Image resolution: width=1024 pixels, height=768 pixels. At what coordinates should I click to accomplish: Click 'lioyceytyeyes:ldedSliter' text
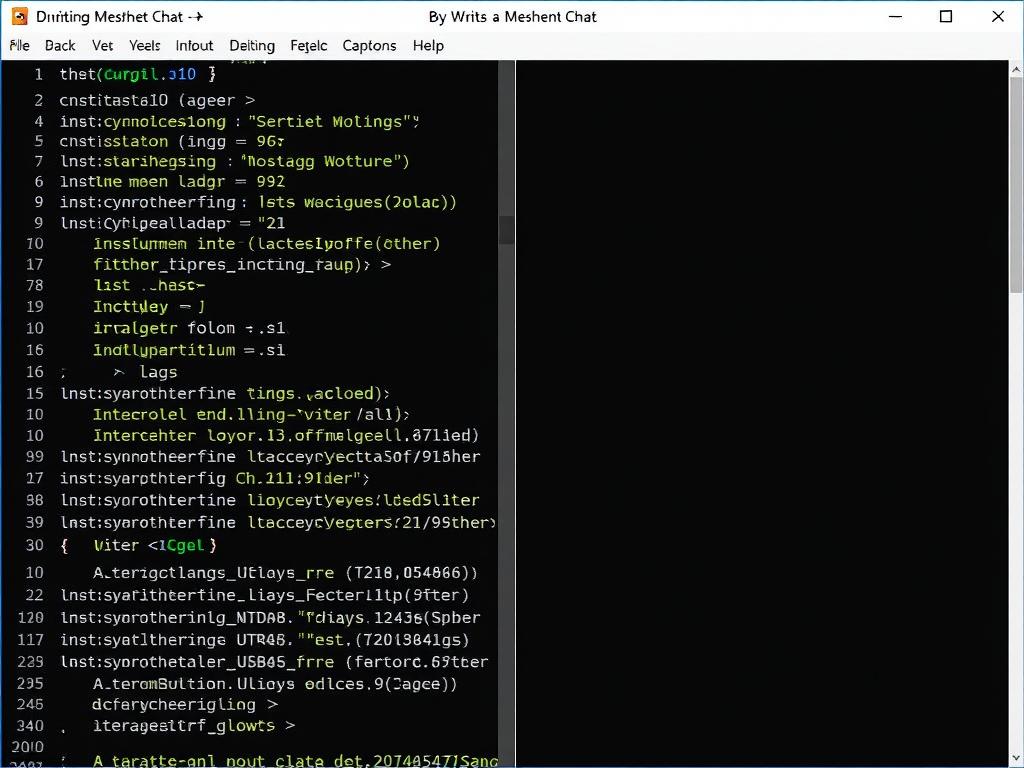(364, 500)
